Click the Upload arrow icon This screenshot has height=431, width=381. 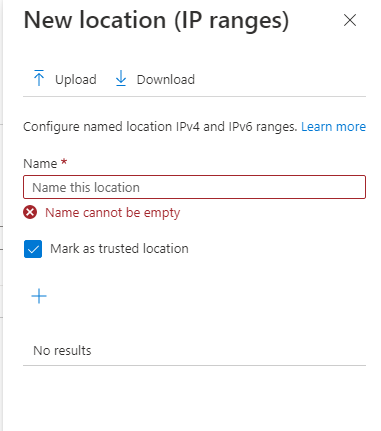[39, 78]
